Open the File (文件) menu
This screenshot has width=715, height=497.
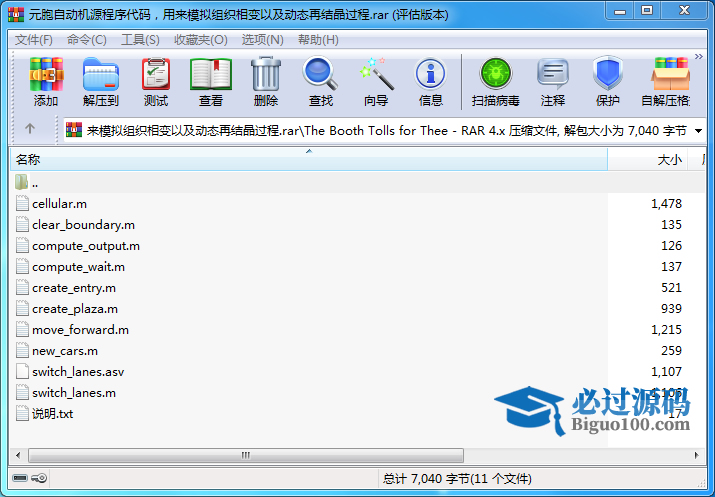point(33,40)
